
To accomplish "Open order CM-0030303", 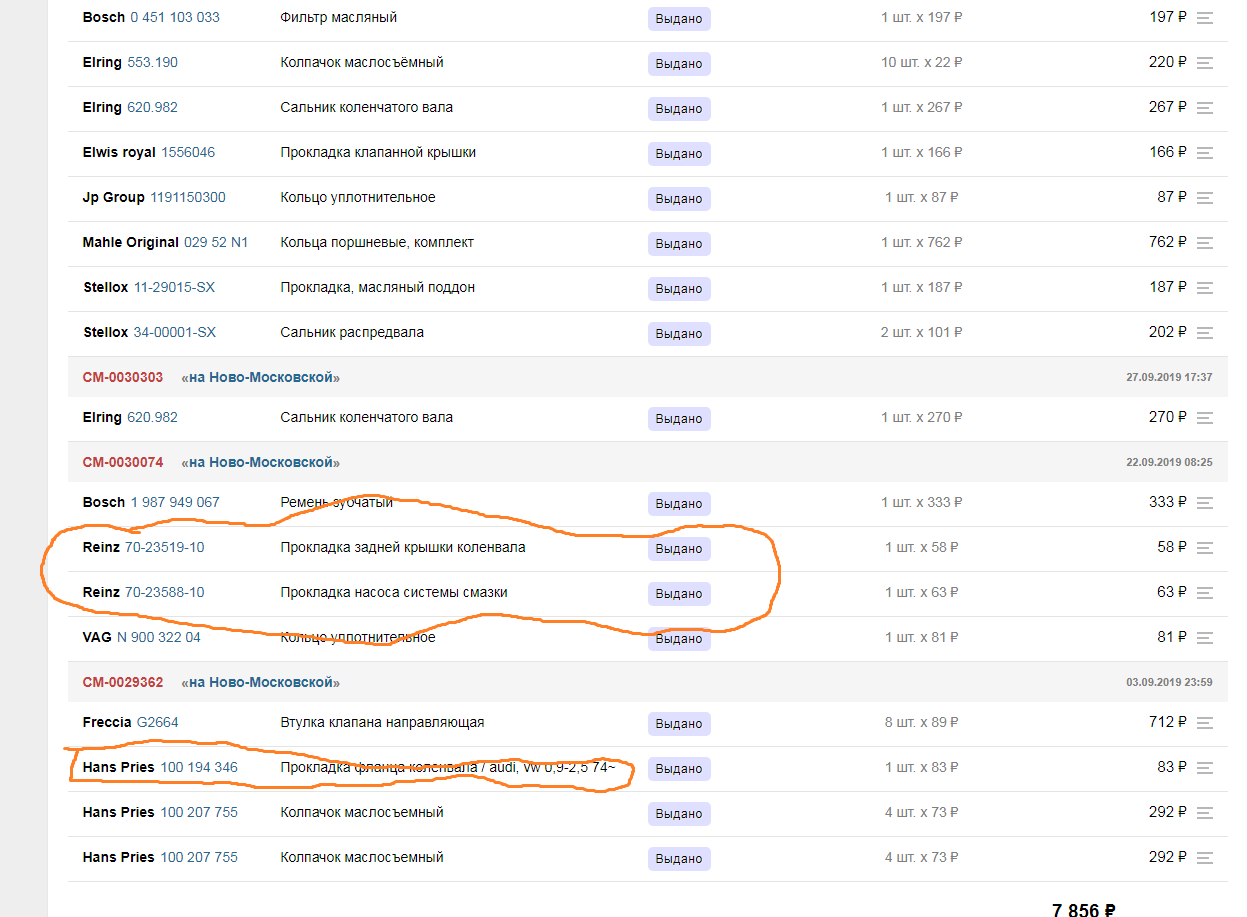I will [123, 377].
